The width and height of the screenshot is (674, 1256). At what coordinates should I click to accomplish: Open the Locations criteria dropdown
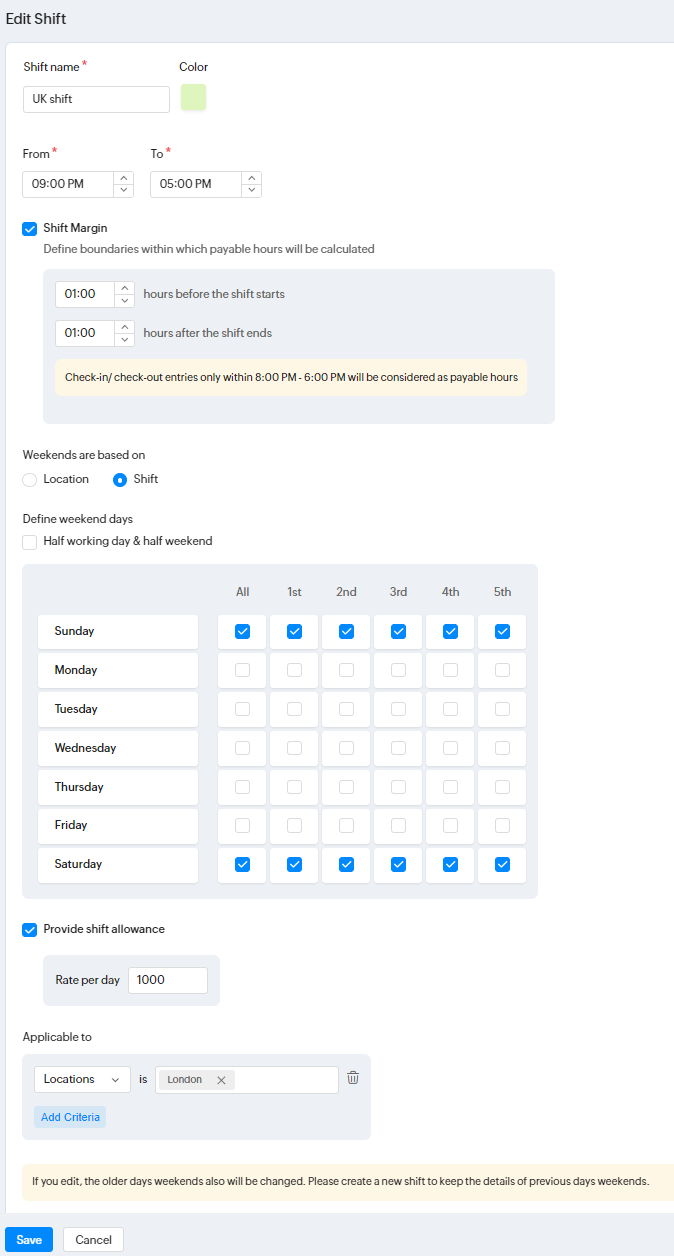[x=81, y=1078]
